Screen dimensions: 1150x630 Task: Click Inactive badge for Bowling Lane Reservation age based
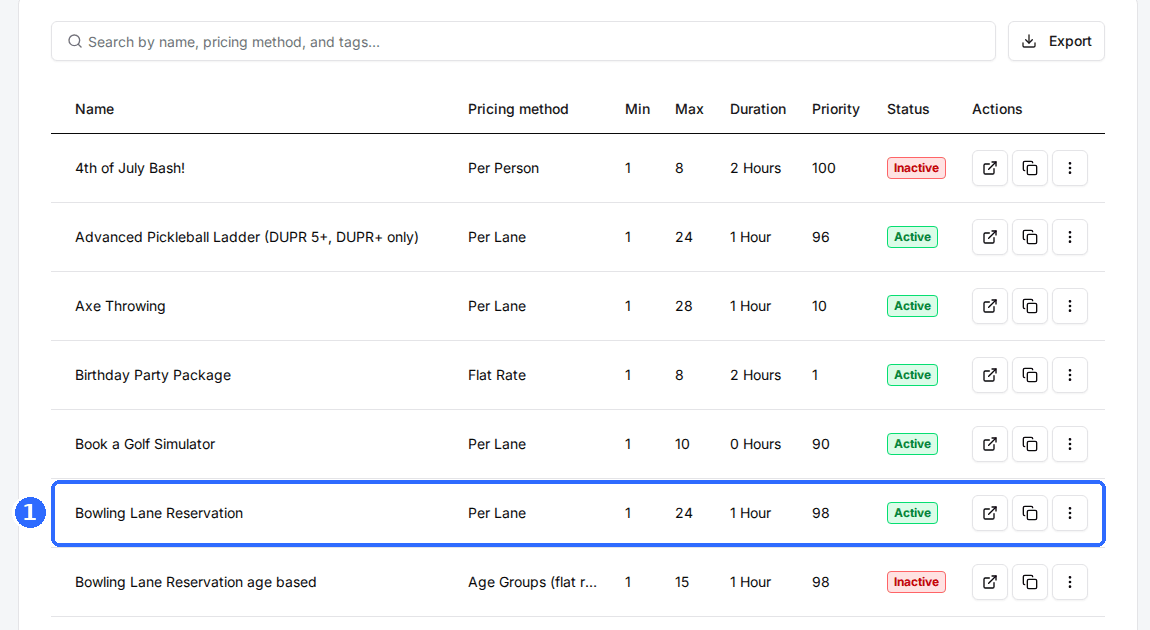coord(916,582)
